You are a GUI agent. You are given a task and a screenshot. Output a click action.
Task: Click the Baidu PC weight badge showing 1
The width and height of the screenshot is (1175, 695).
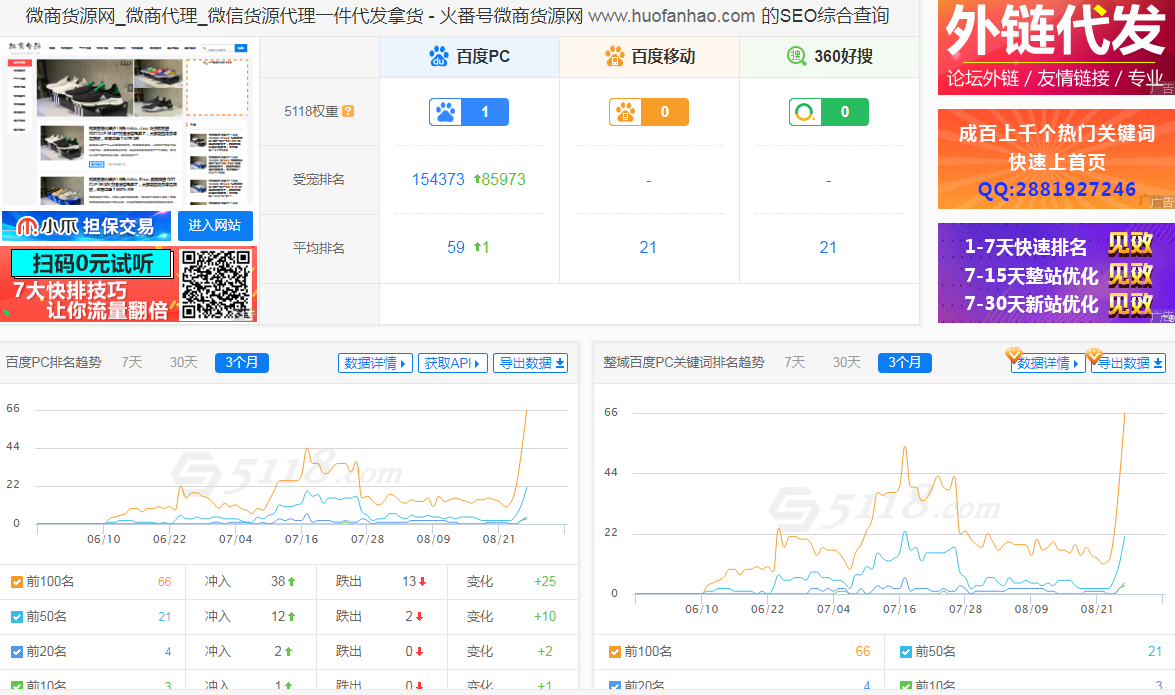(x=469, y=112)
